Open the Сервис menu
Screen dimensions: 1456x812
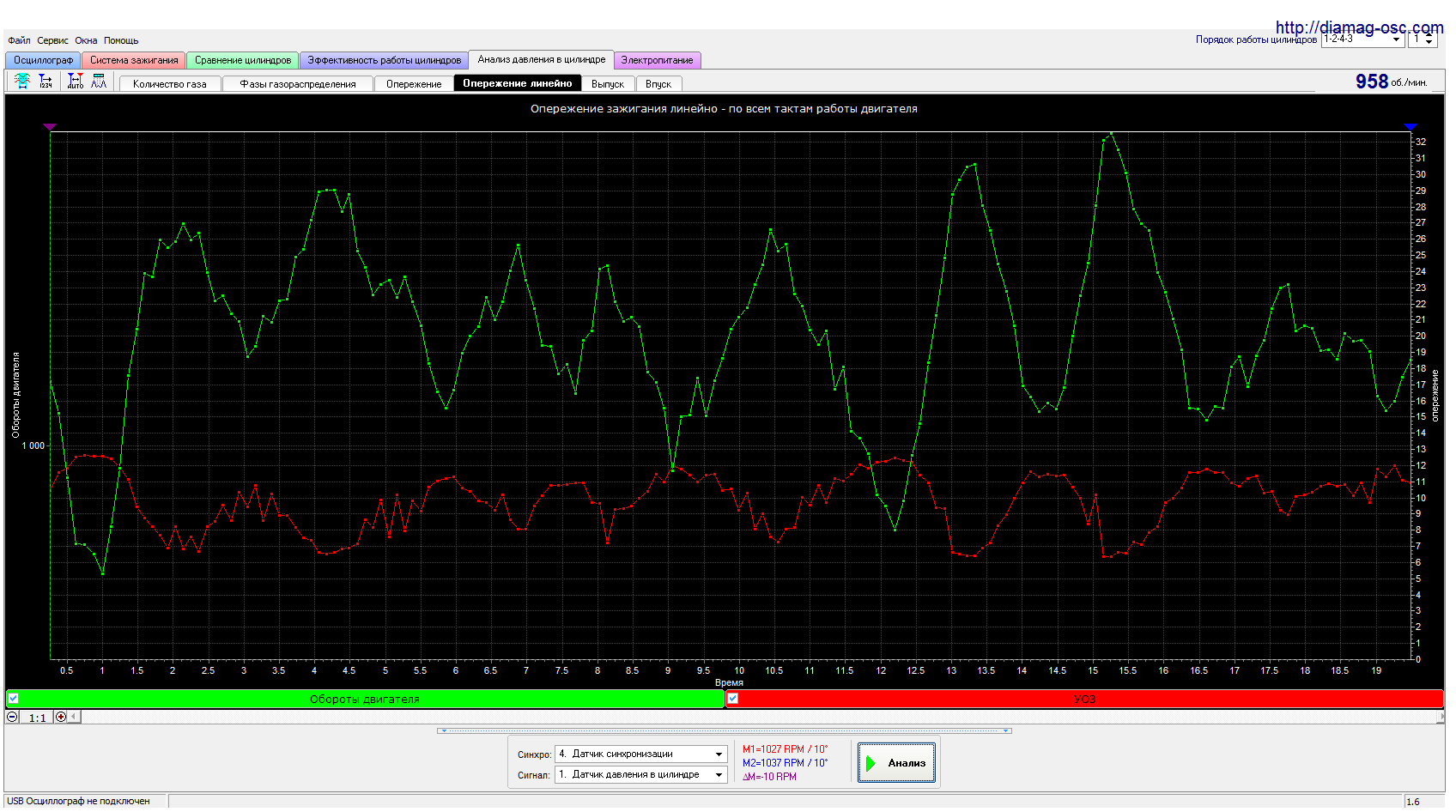point(52,40)
